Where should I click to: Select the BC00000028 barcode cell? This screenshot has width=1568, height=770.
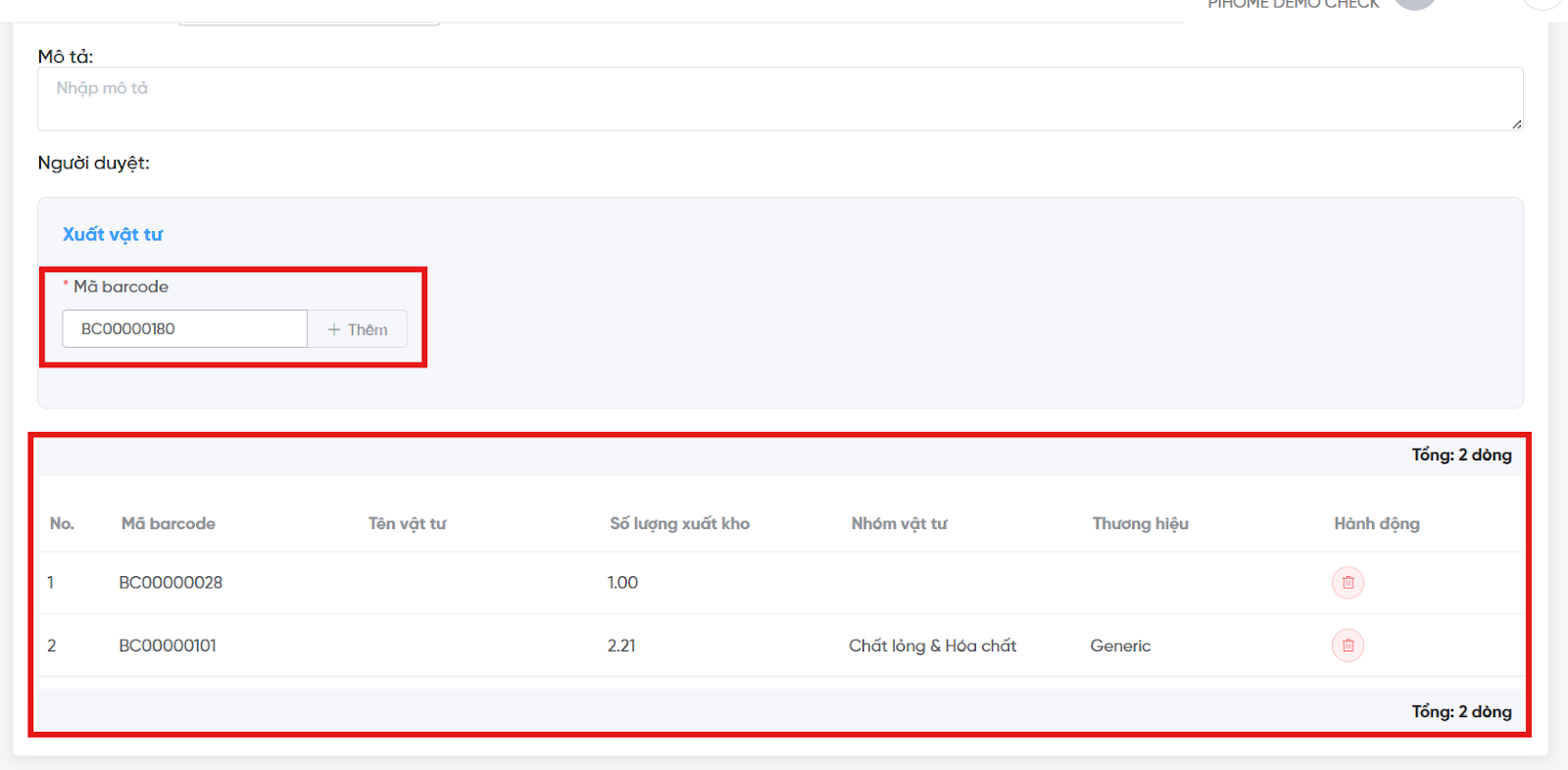(x=171, y=583)
